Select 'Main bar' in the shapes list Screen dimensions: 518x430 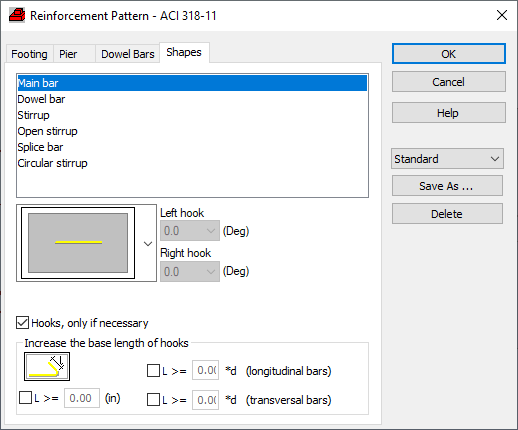pos(192,83)
